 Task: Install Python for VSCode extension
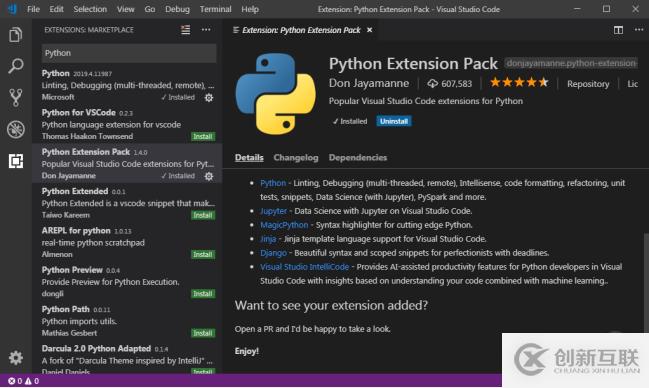point(203,137)
